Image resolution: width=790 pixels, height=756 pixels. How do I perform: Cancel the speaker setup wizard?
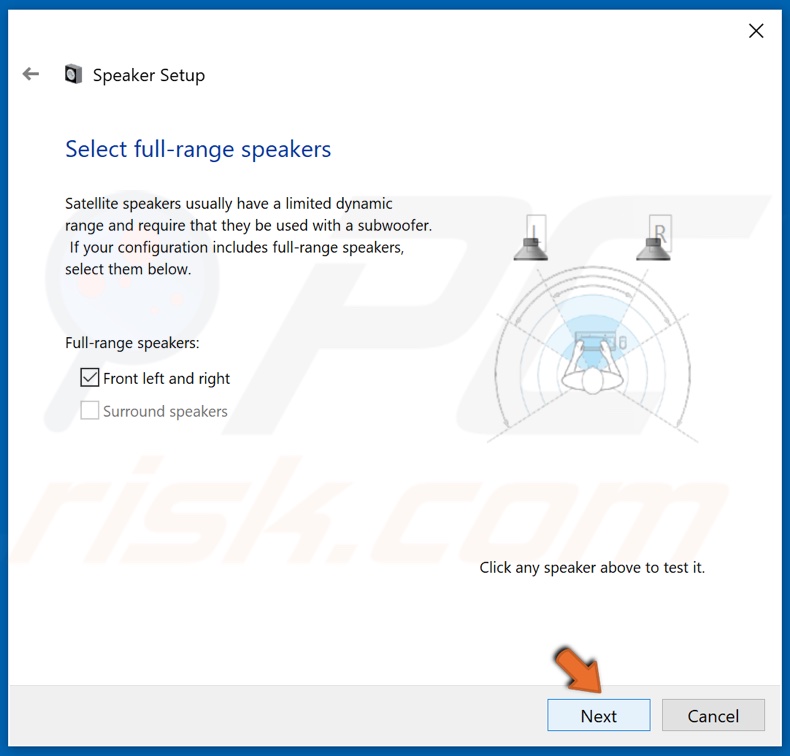[x=713, y=715]
